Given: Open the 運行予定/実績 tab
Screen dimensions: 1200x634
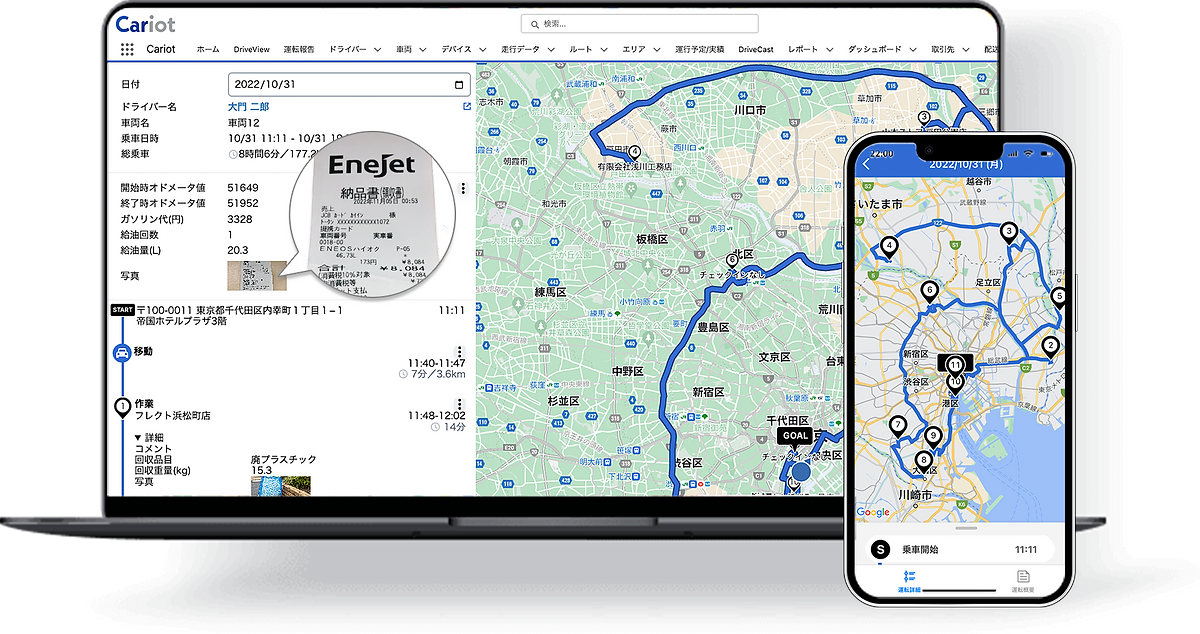Looking at the screenshot, I should click(x=699, y=49).
